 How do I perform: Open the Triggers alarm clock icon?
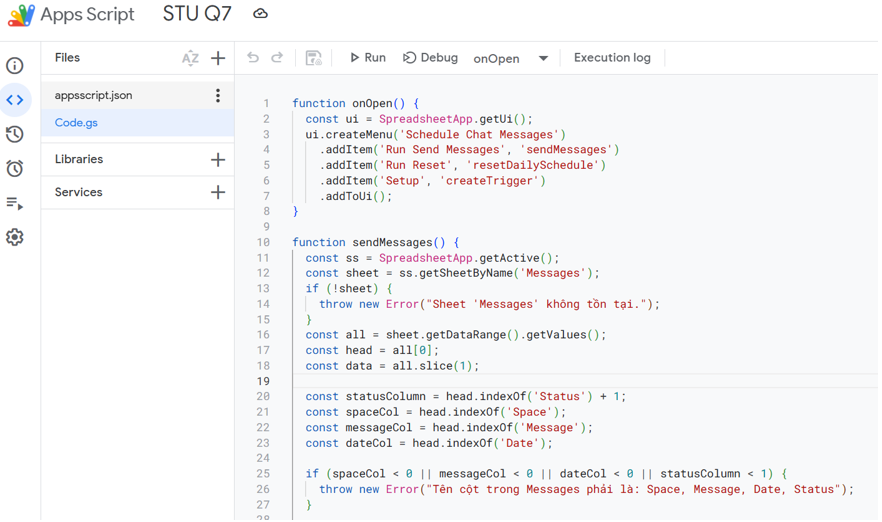[15, 168]
